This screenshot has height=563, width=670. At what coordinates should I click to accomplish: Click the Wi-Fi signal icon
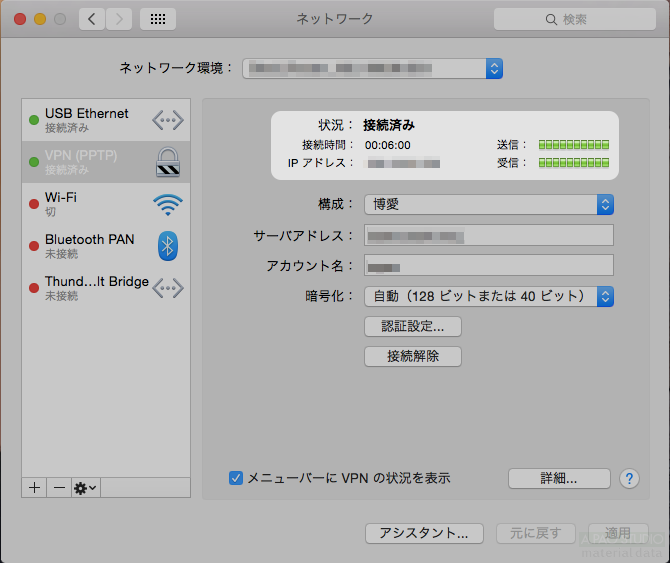[x=168, y=205]
